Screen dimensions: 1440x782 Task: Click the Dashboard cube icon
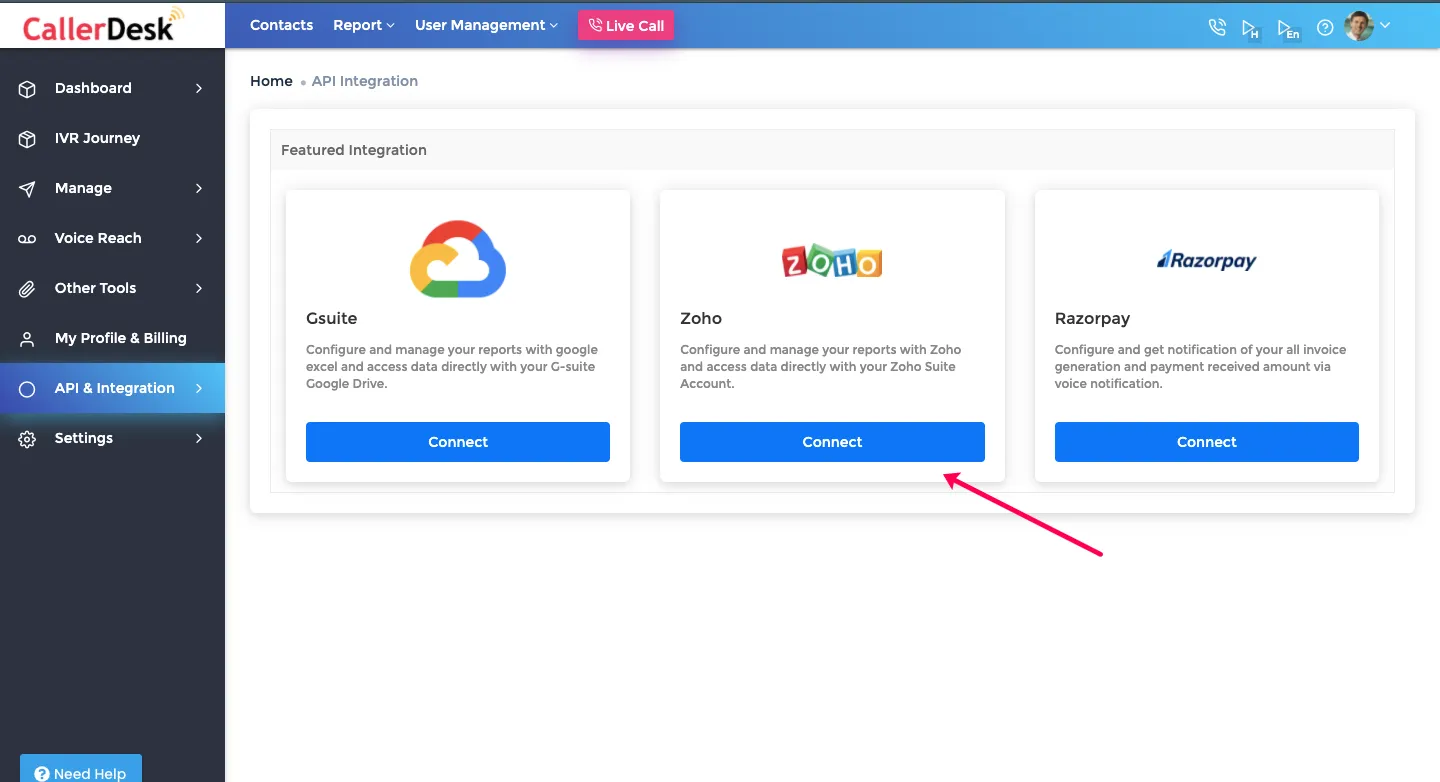27,89
